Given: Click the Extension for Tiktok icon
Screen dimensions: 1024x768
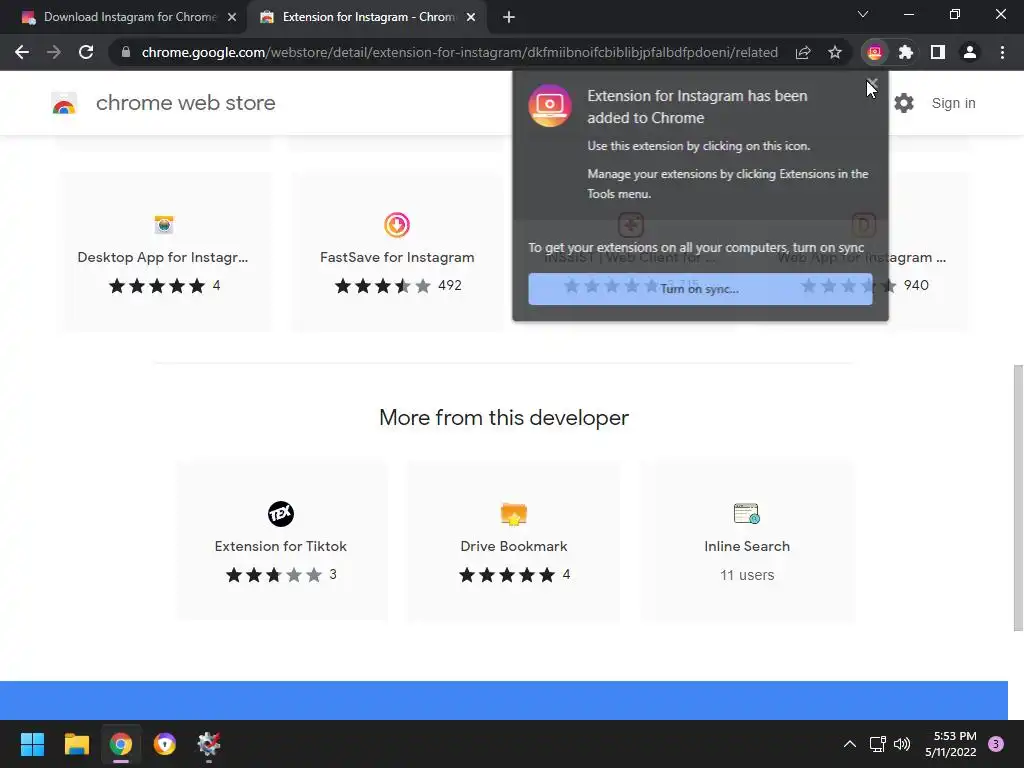Looking at the screenshot, I should click(x=281, y=514).
